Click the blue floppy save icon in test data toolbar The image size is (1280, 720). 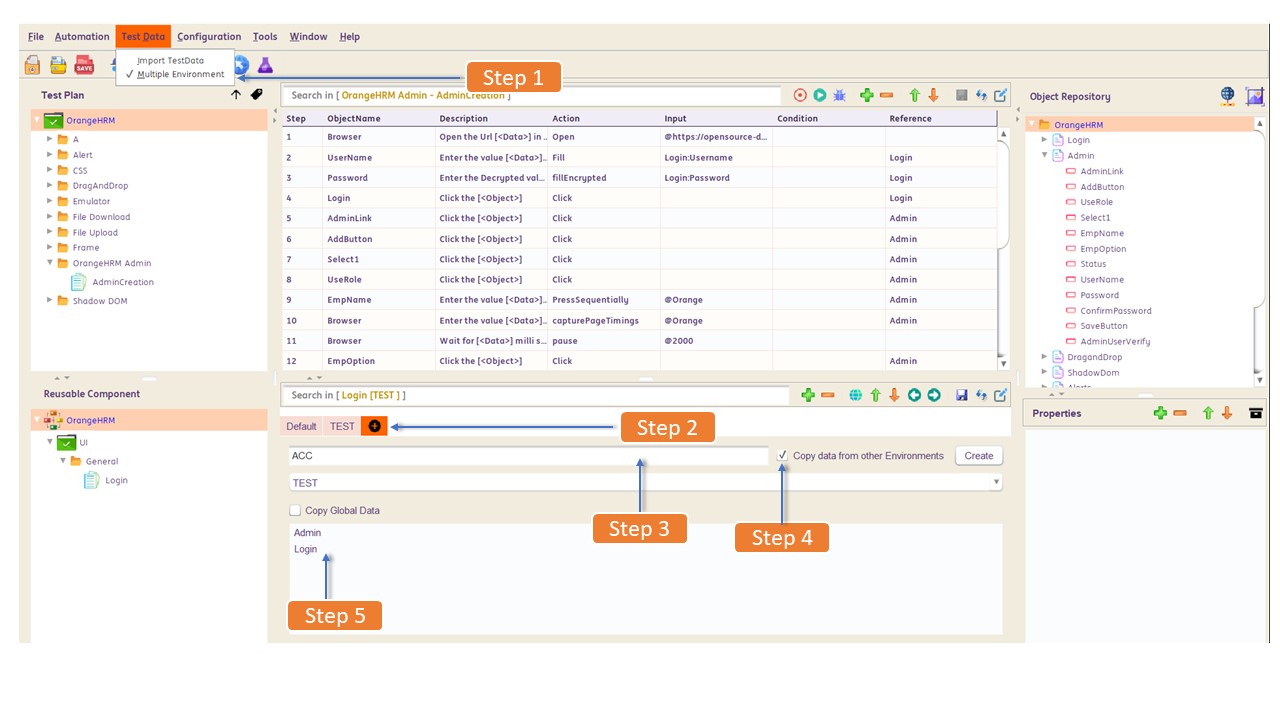(x=961, y=395)
